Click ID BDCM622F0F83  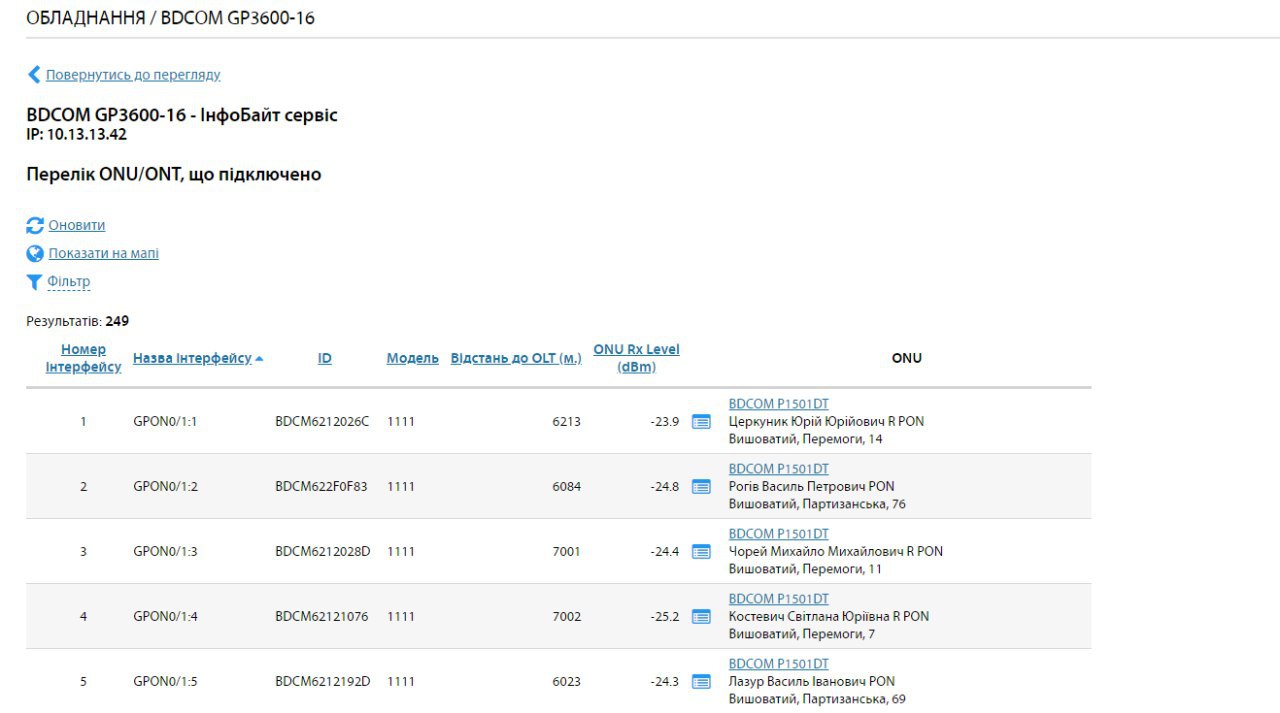coord(321,487)
